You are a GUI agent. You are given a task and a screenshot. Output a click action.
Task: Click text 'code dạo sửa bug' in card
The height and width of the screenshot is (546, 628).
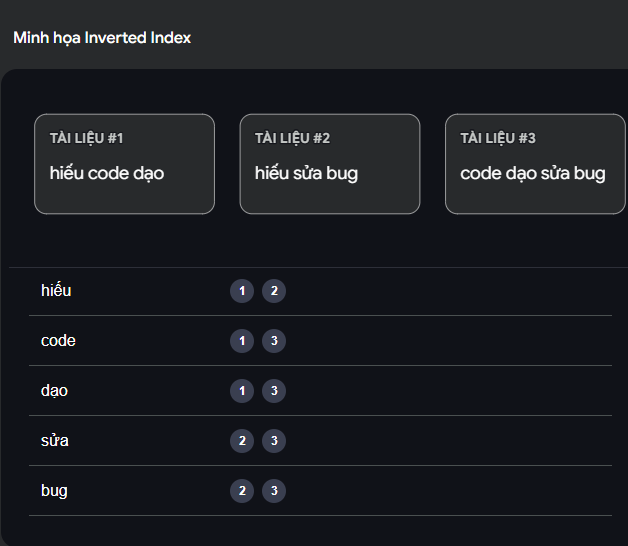point(532,173)
